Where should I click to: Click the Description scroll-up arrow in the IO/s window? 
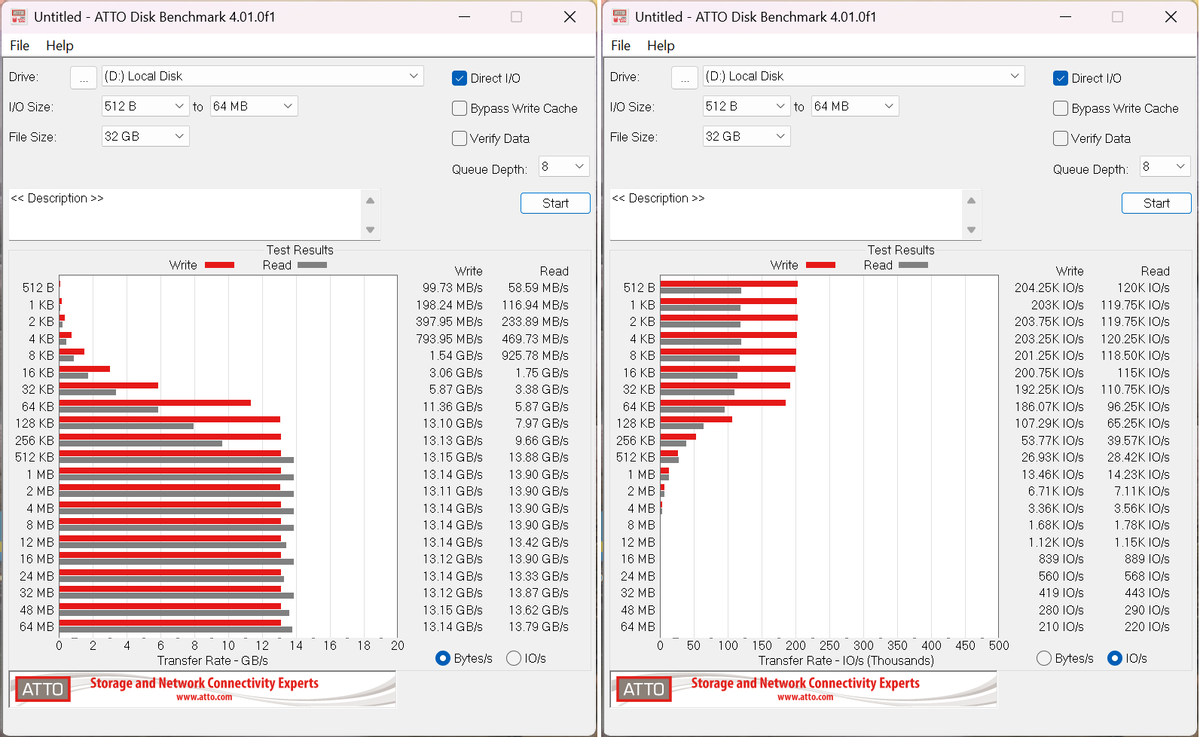(972, 199)
